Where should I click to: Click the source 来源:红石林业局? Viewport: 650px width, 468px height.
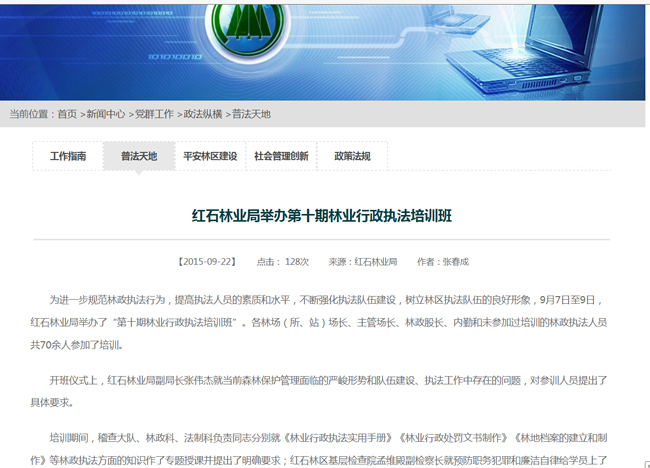(361, 261)
